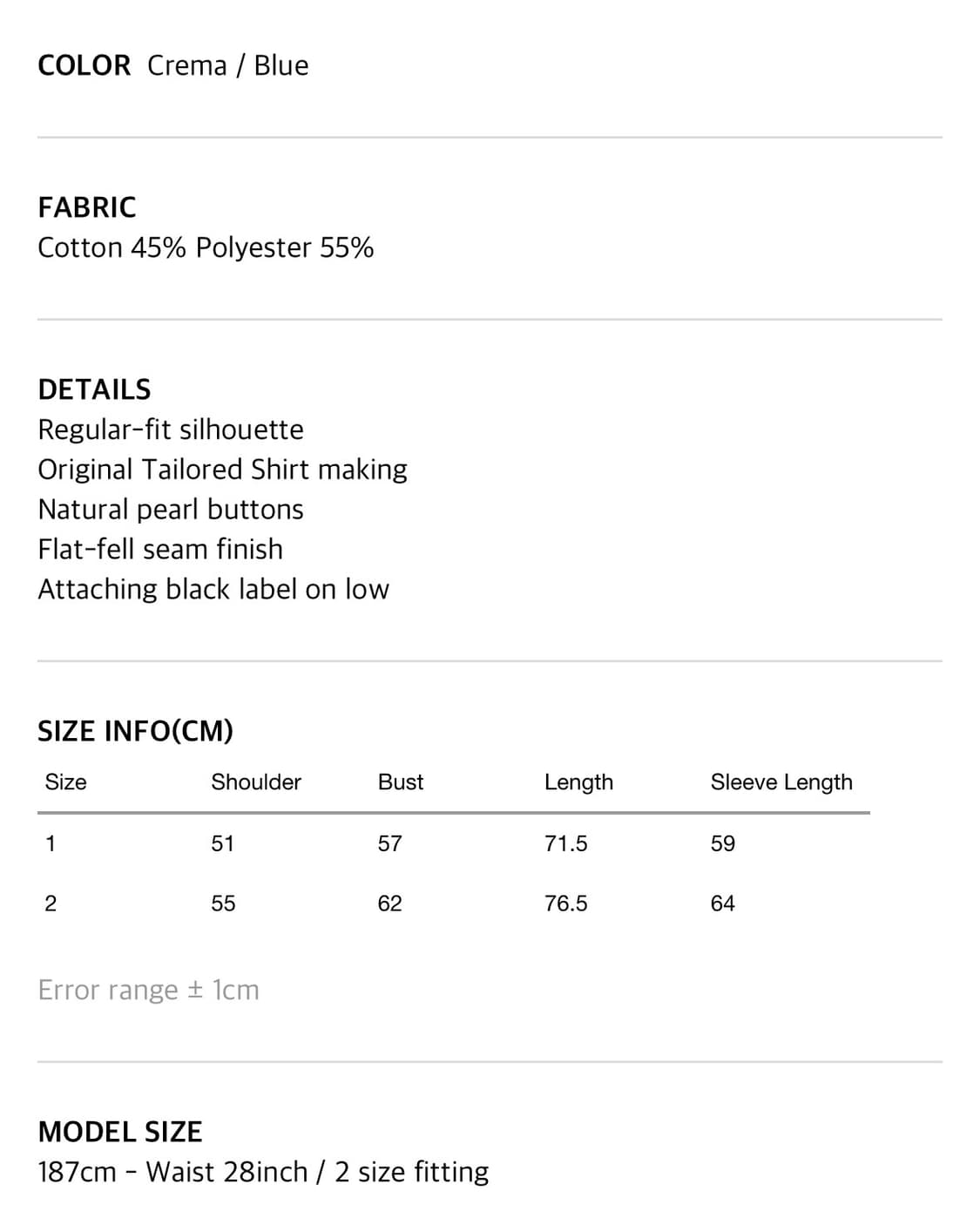Screen dimensions: 980x1225
Task: Click the 64 sleeve length value
Action: coord(723,904)
